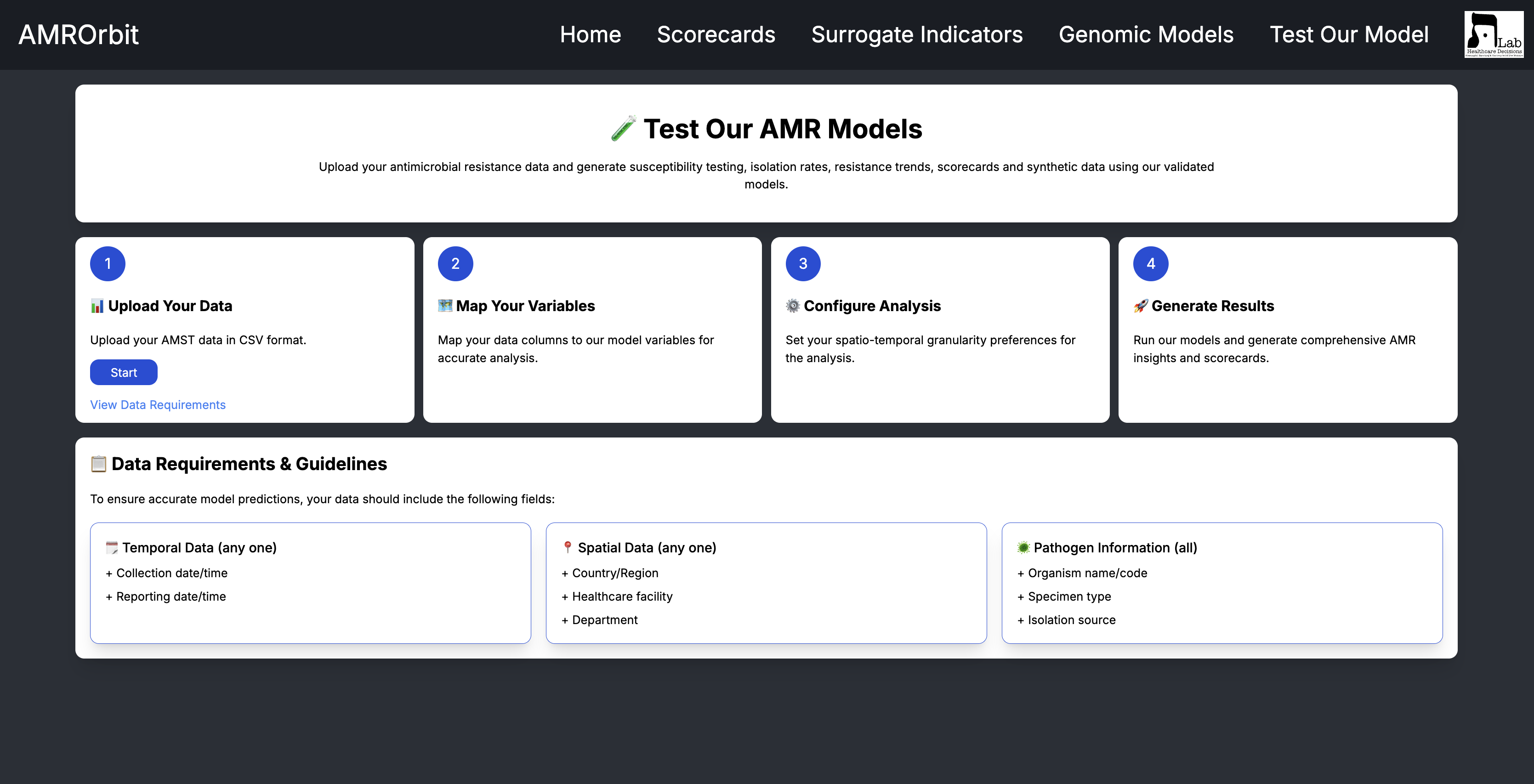Click the Generate Results heading
The width and height of the screenshot is (1534, 784).
[1213, 306]
